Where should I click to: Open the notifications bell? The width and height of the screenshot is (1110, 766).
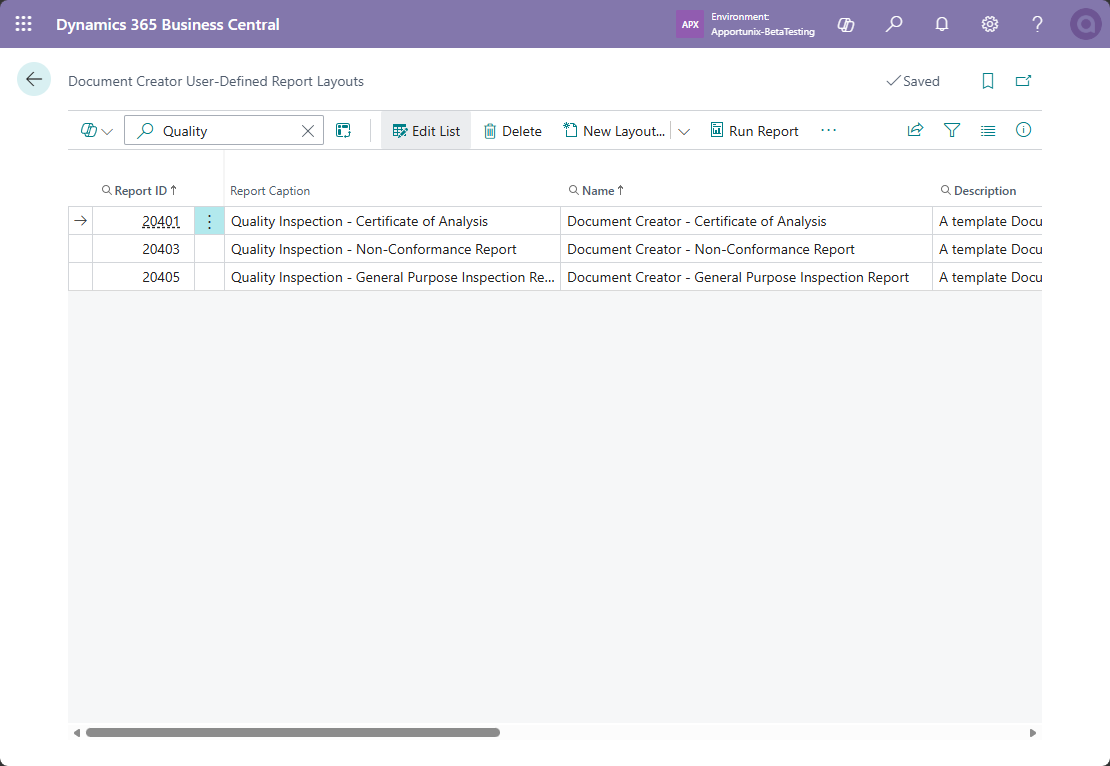click(x=942, y=24)
